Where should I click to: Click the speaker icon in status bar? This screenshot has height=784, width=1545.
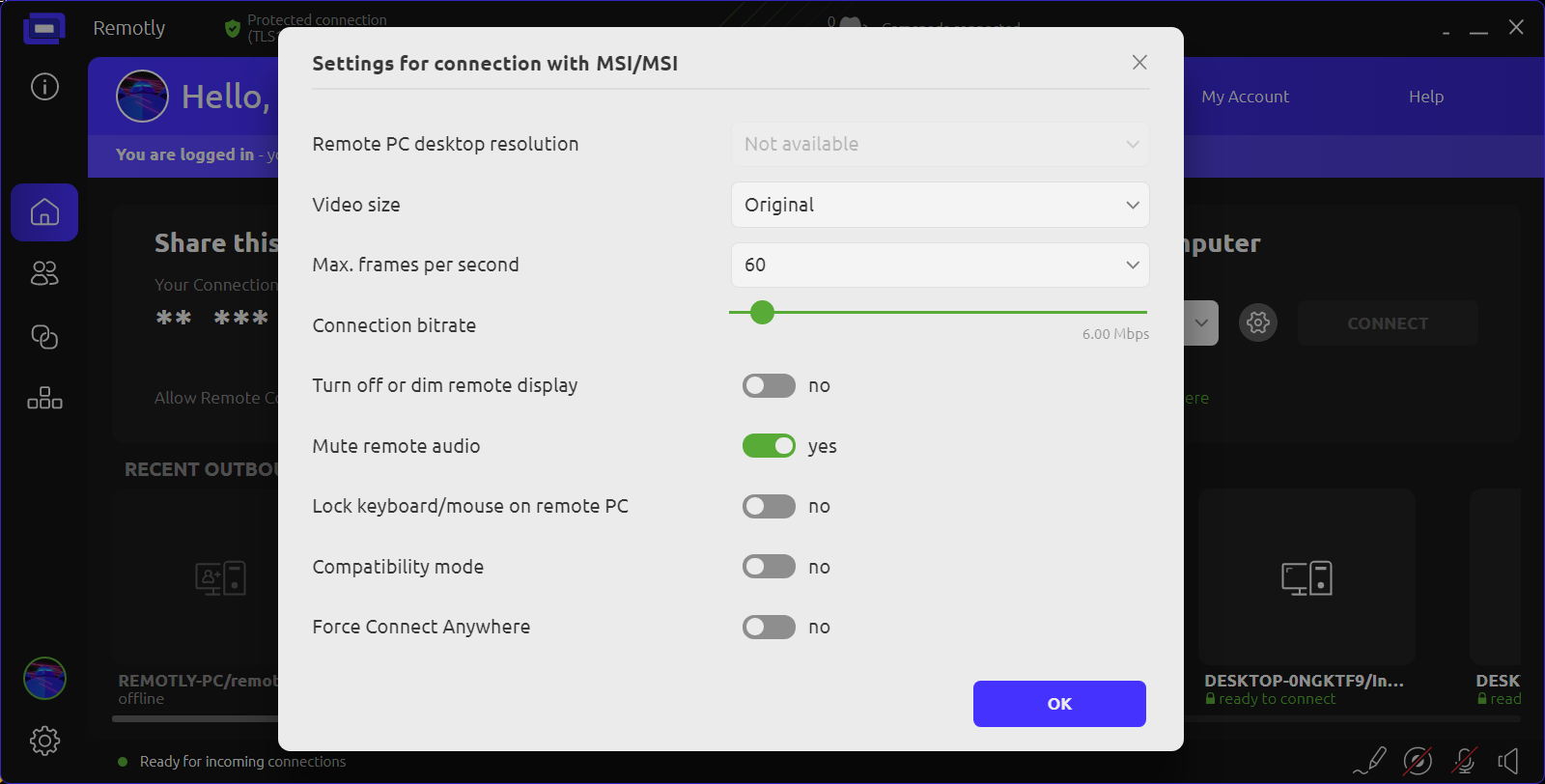click(1508, 761)
